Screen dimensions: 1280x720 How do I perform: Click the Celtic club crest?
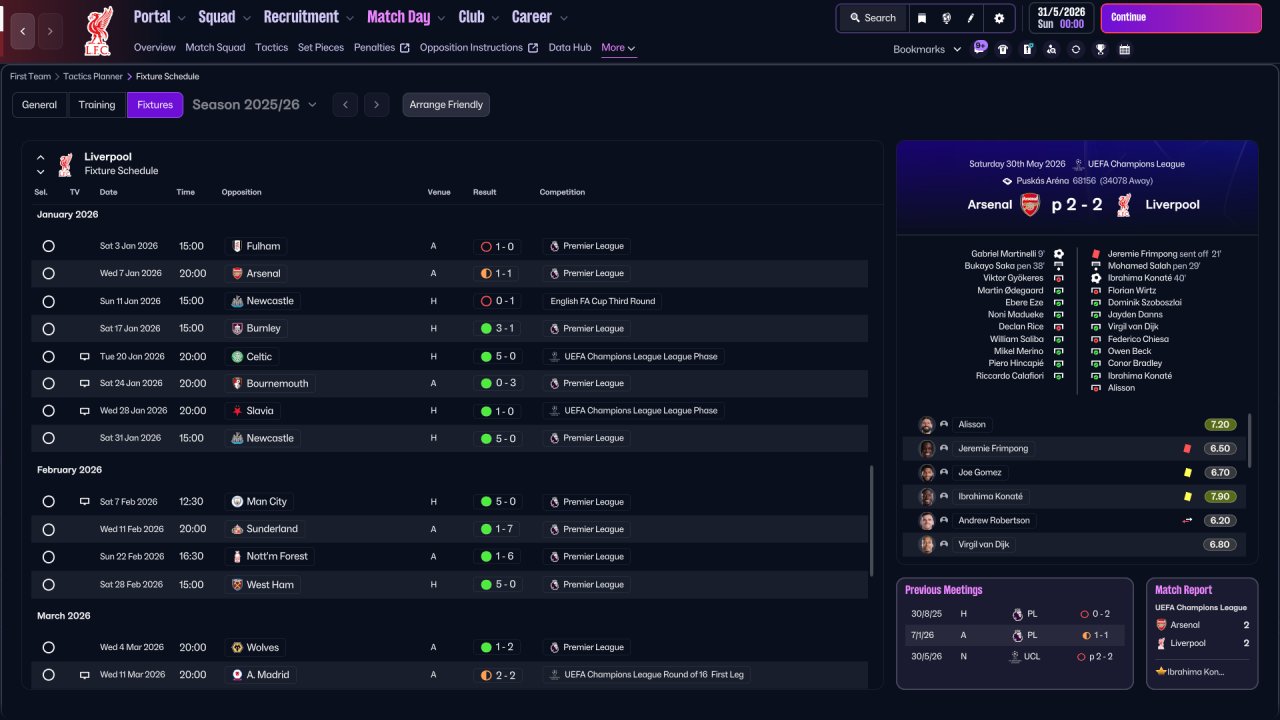237,356
